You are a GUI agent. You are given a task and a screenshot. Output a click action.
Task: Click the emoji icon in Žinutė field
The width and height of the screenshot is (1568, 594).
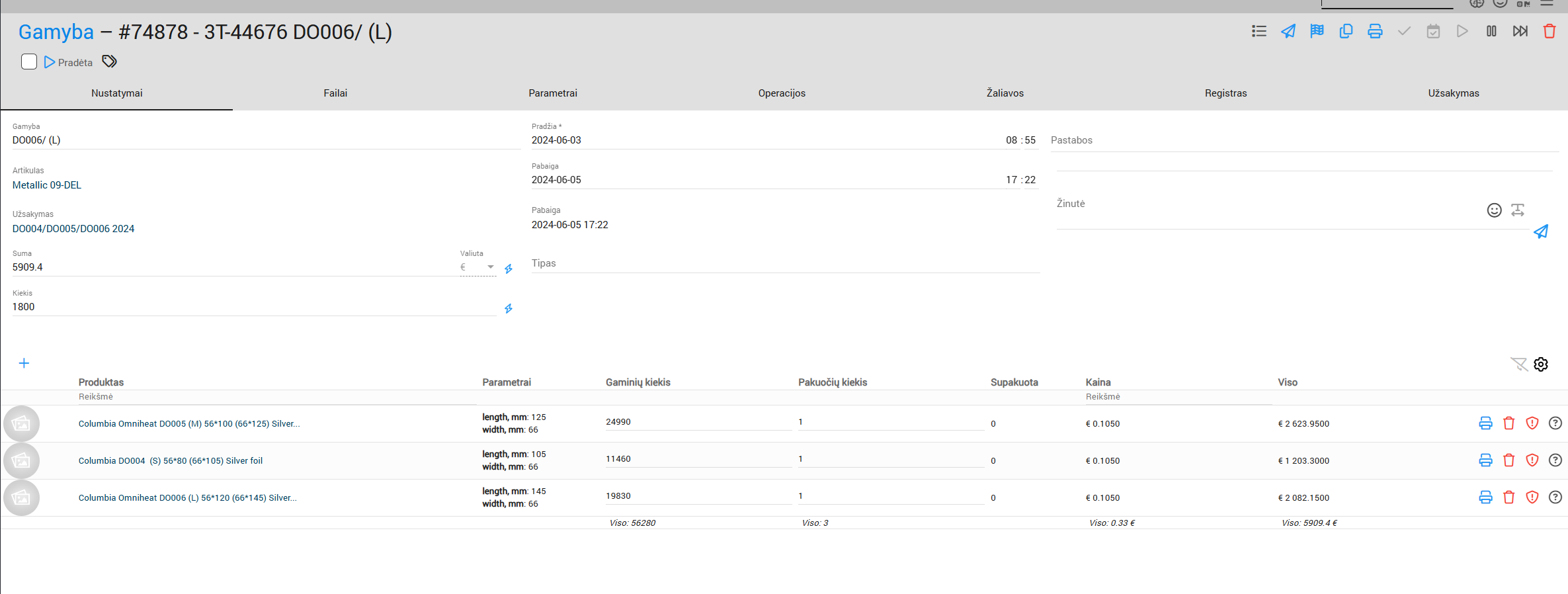1494,210
